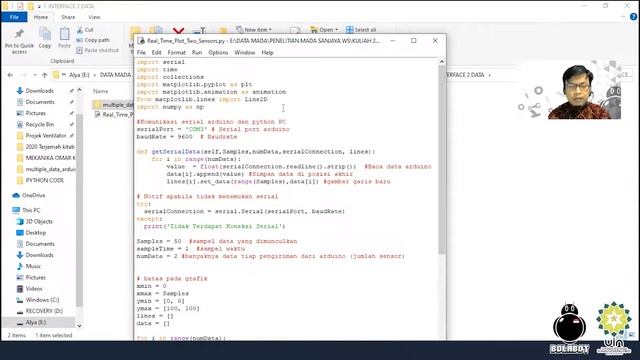Open Pictures in Quick access

click(x=36, y=113)
